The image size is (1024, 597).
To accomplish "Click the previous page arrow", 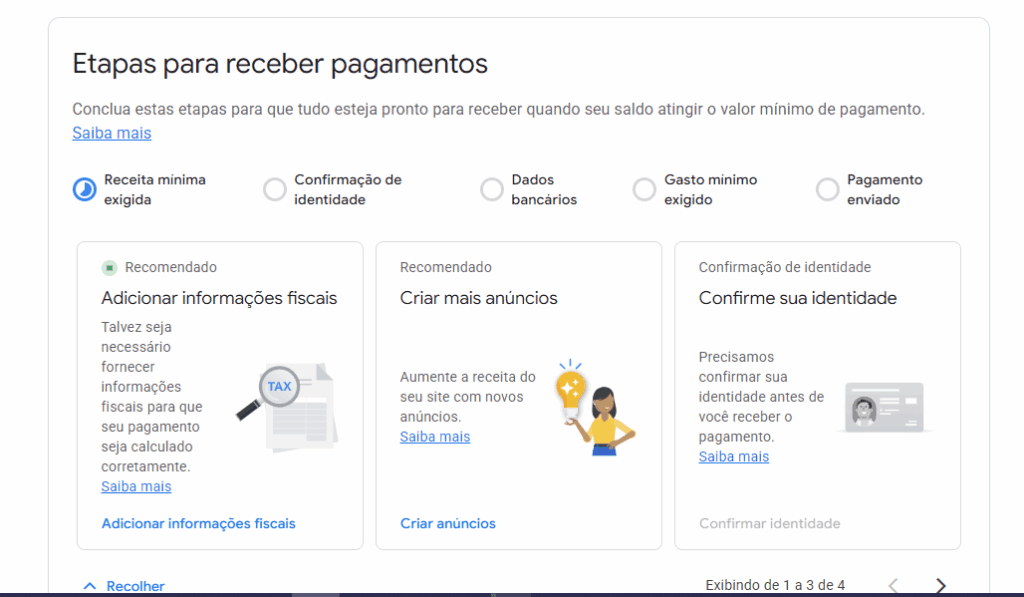I will (895, 585).
